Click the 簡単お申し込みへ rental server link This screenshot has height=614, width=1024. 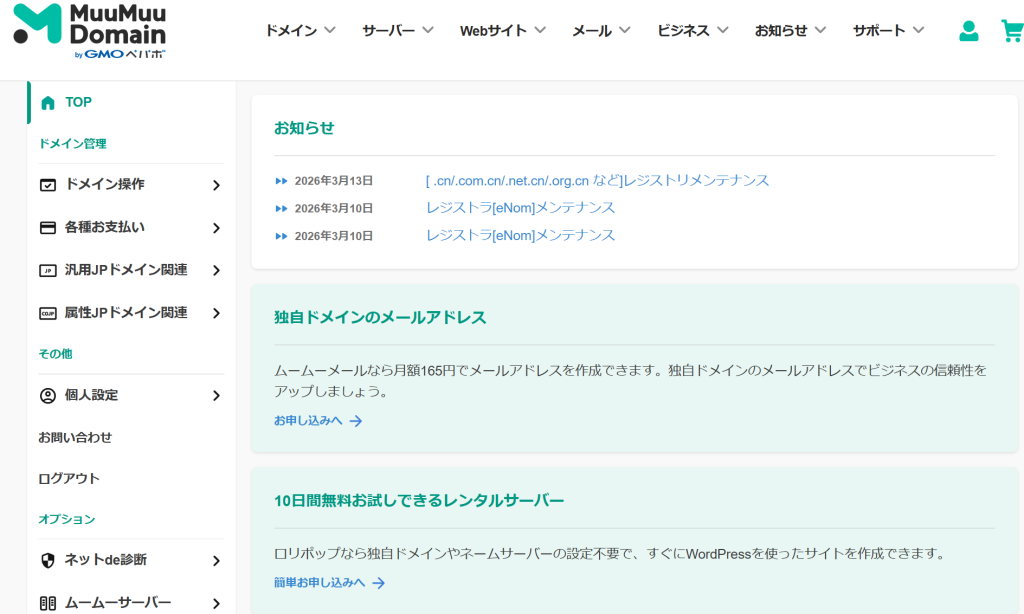pos(329,583)
